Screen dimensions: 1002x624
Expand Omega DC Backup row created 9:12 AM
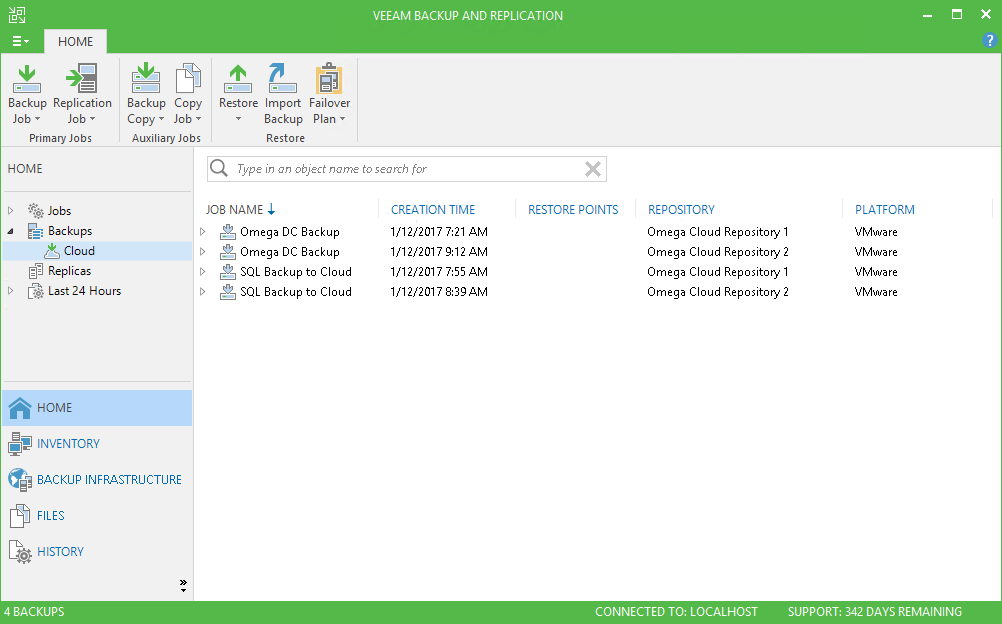[203, 252]
